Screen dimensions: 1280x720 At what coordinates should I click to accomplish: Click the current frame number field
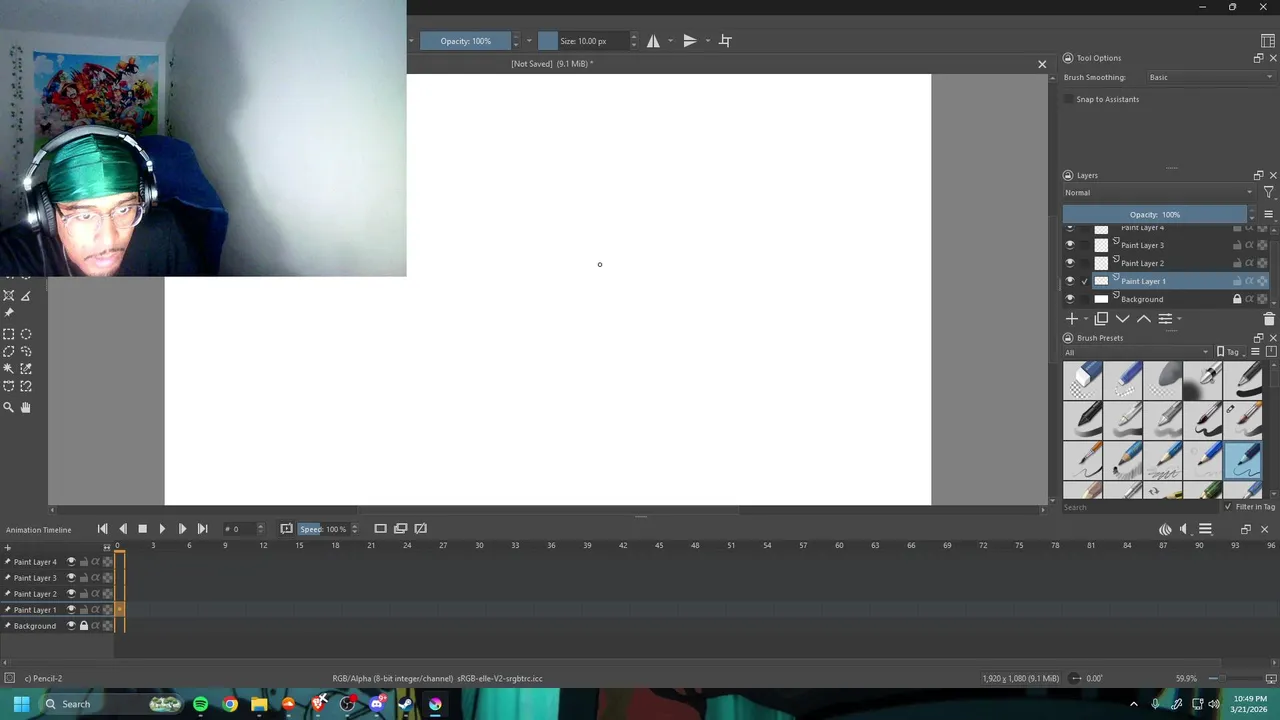pos(240,529)
